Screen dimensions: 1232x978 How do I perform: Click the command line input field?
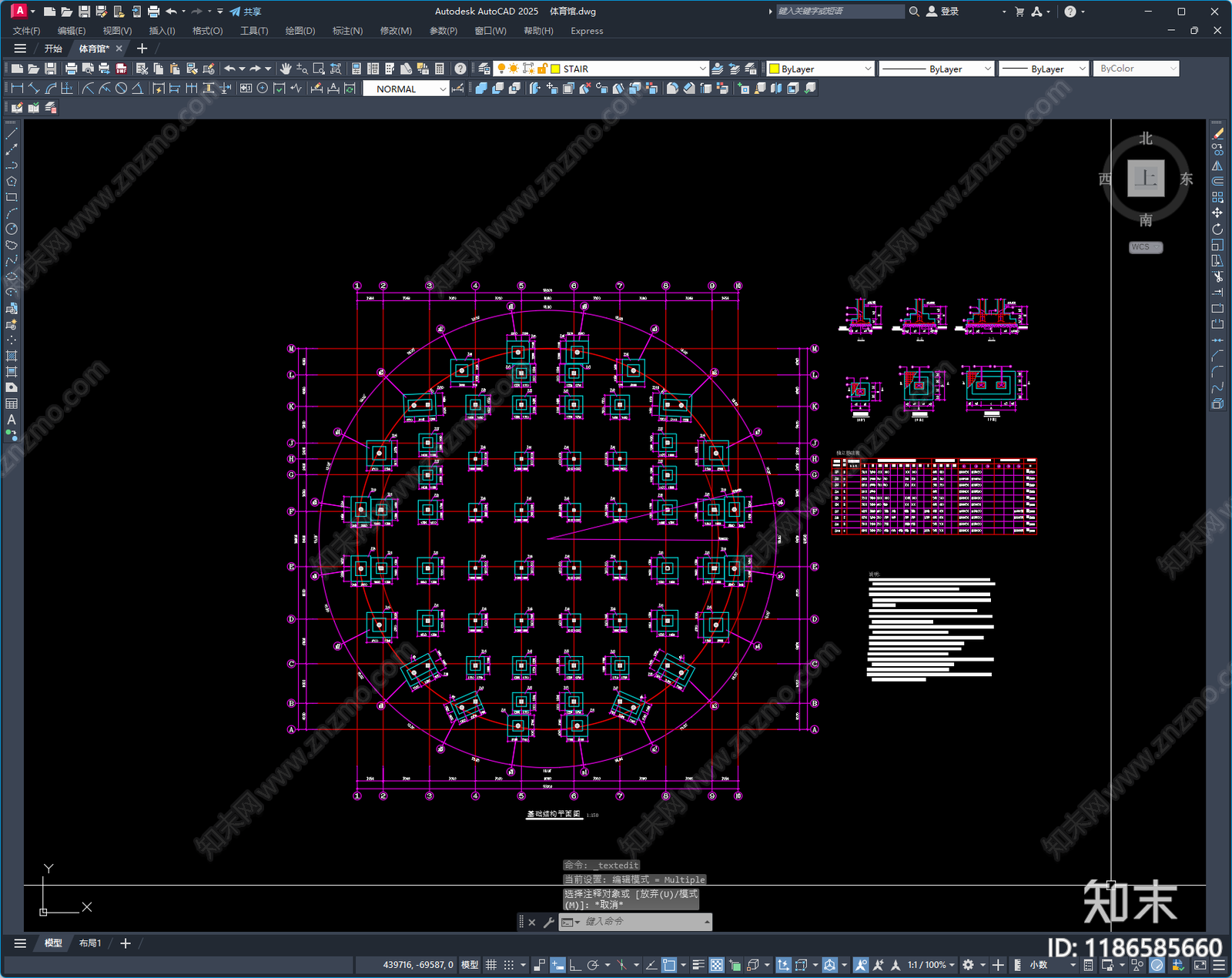coord(635,922)
